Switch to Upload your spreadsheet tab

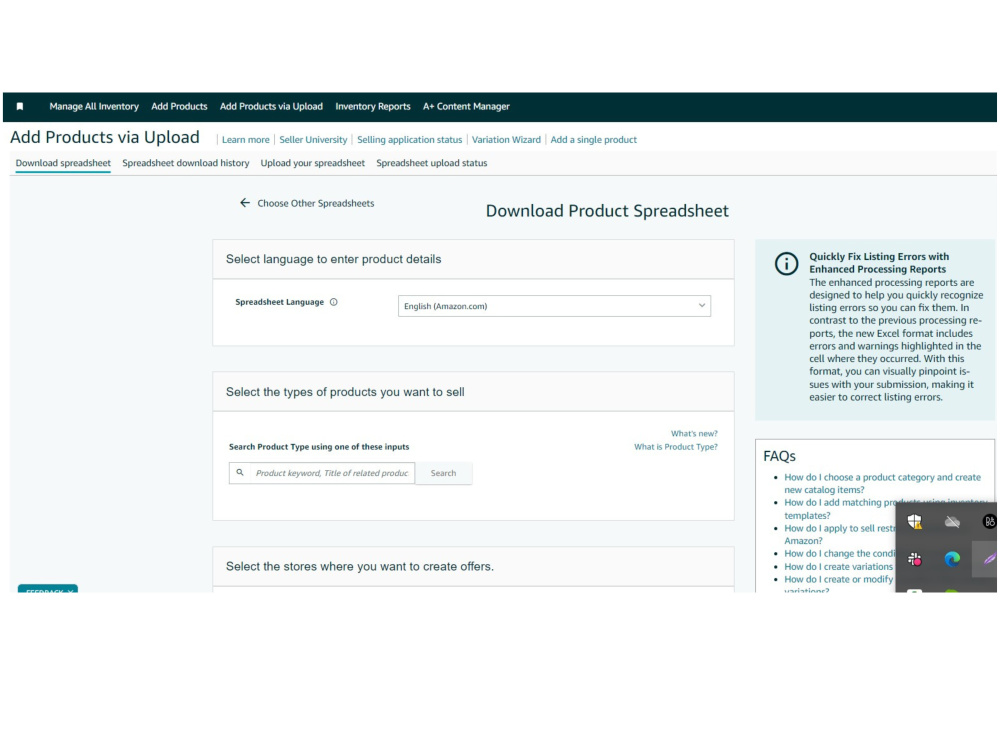(312, 163)
